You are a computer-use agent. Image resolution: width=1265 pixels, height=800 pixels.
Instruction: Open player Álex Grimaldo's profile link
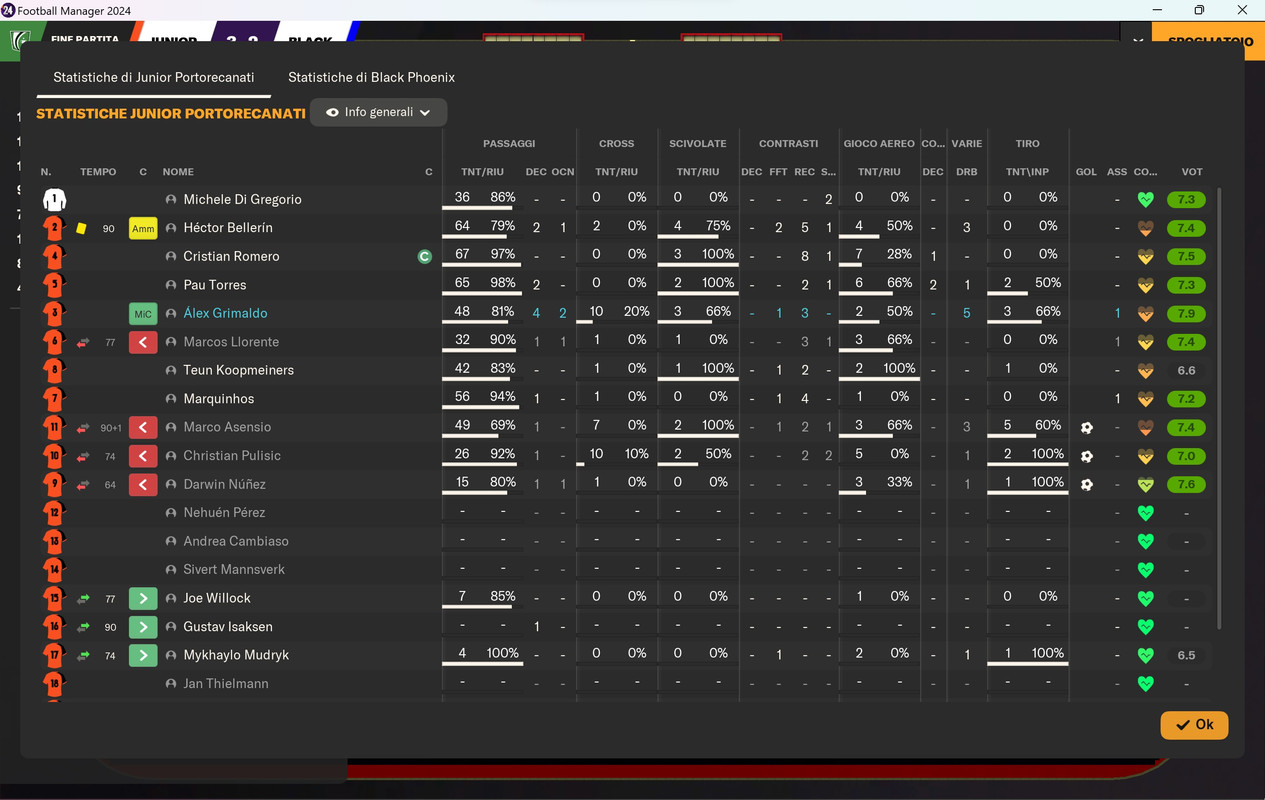tap(225, 313)
